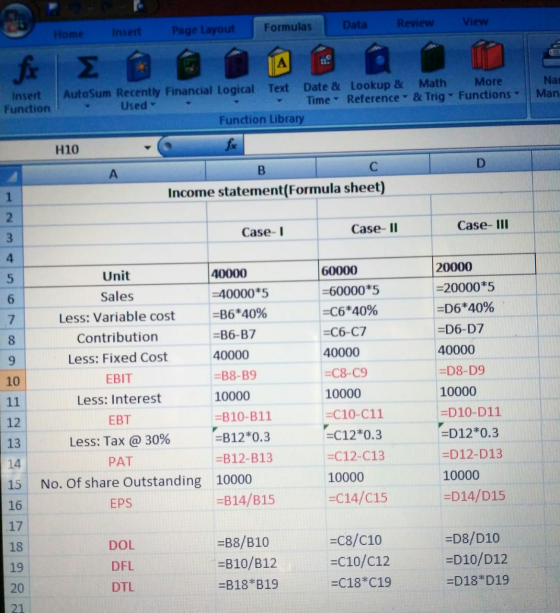Viewport: 560px width, 613px height.
Task: Select the Case- III cell
Action: coord(483,225)
